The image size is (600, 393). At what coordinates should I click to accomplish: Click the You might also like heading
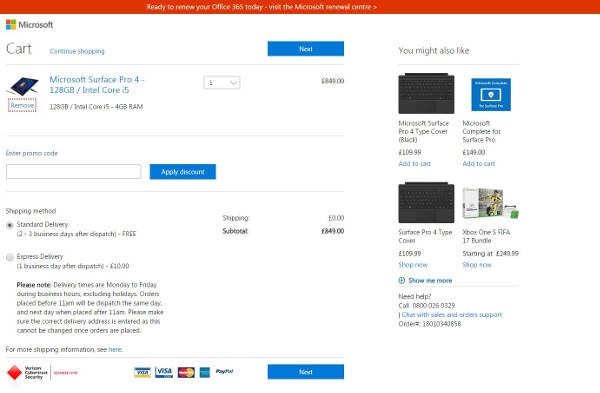[434, 51]
